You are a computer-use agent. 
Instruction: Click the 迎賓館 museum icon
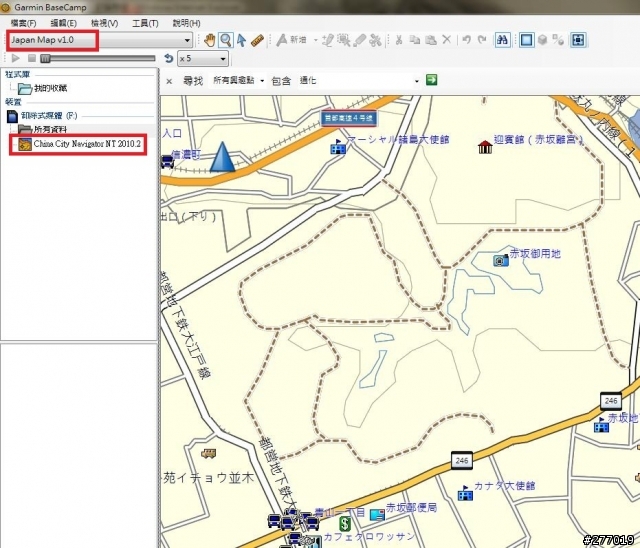[485, 146]
